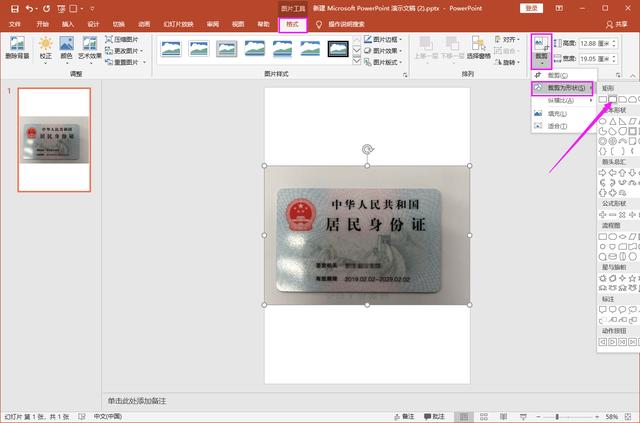This screenshot has height=423, width=640.
Task: Click the rotation handle above the ID card picture
Action: click(x=367, y=149)
